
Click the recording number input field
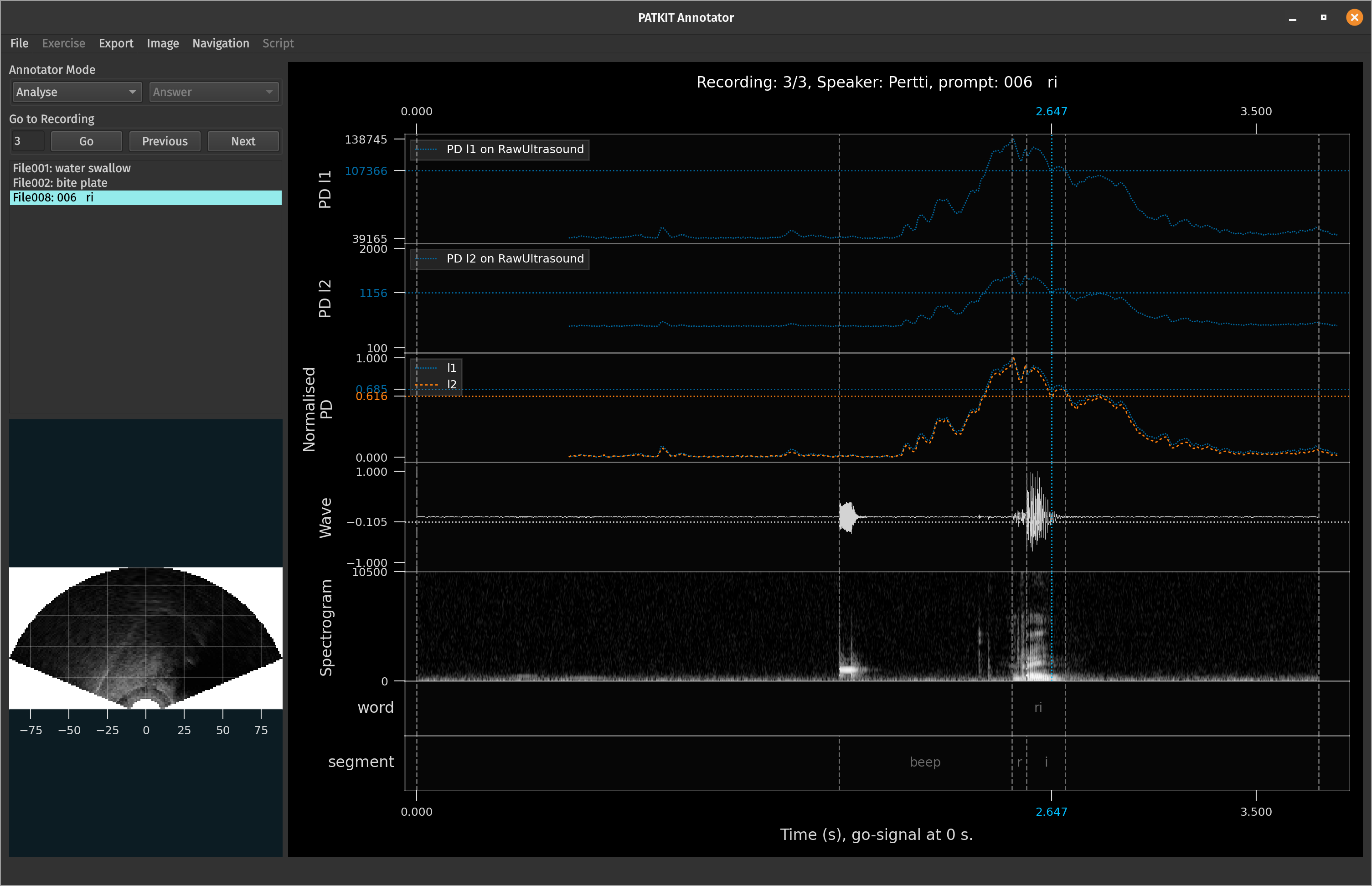point(27,141)
